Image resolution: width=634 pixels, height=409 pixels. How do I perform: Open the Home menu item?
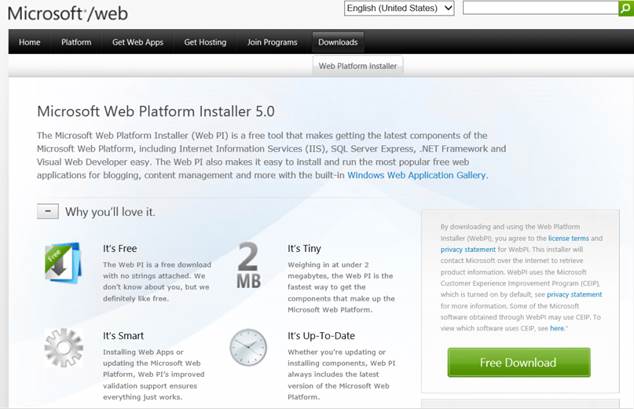pyautogui.click(x=30, y=42)
